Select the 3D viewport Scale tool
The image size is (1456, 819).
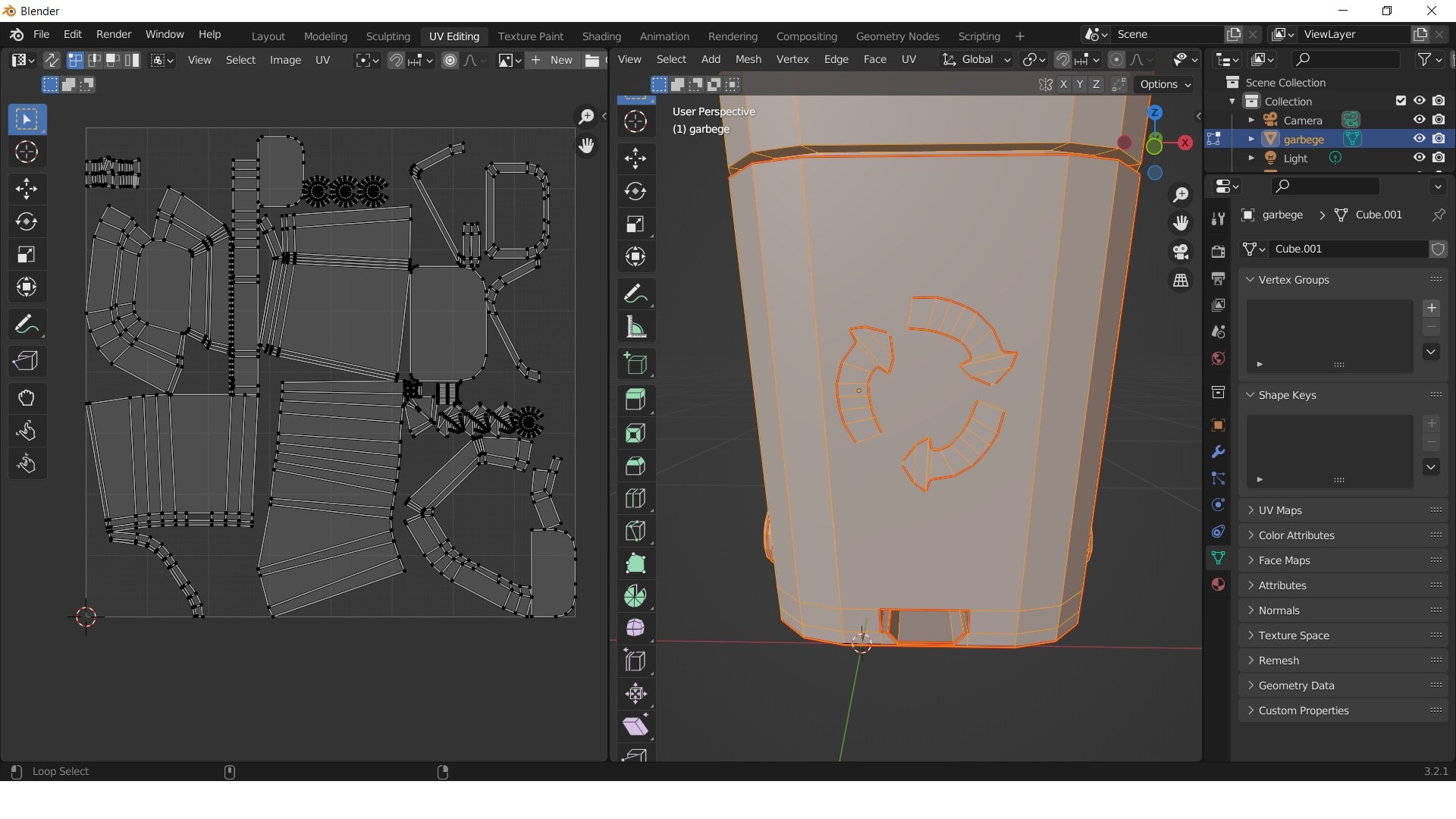tap(635, 224)
